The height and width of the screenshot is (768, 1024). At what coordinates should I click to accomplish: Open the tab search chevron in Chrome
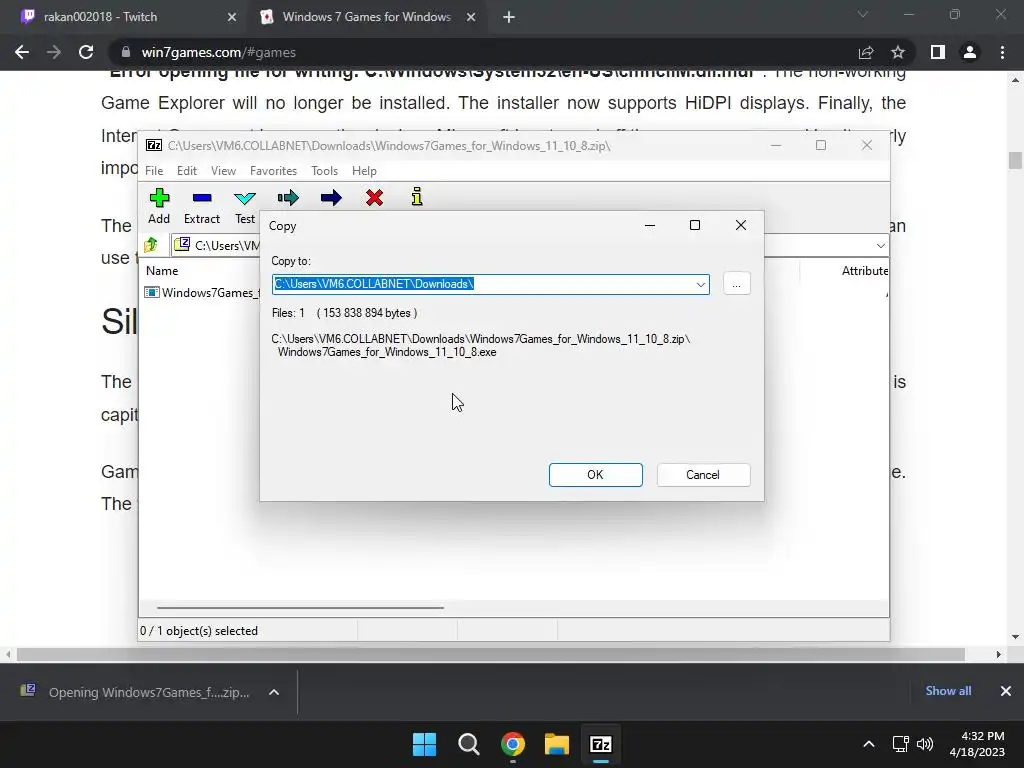point(863,14)
